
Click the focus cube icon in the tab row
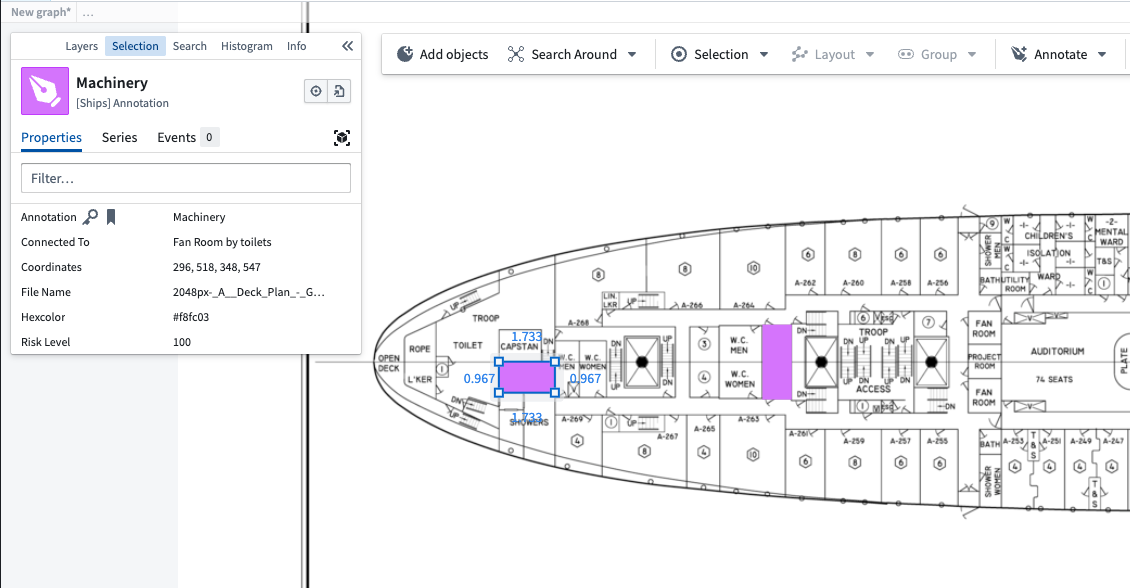[x=341, y=138]
